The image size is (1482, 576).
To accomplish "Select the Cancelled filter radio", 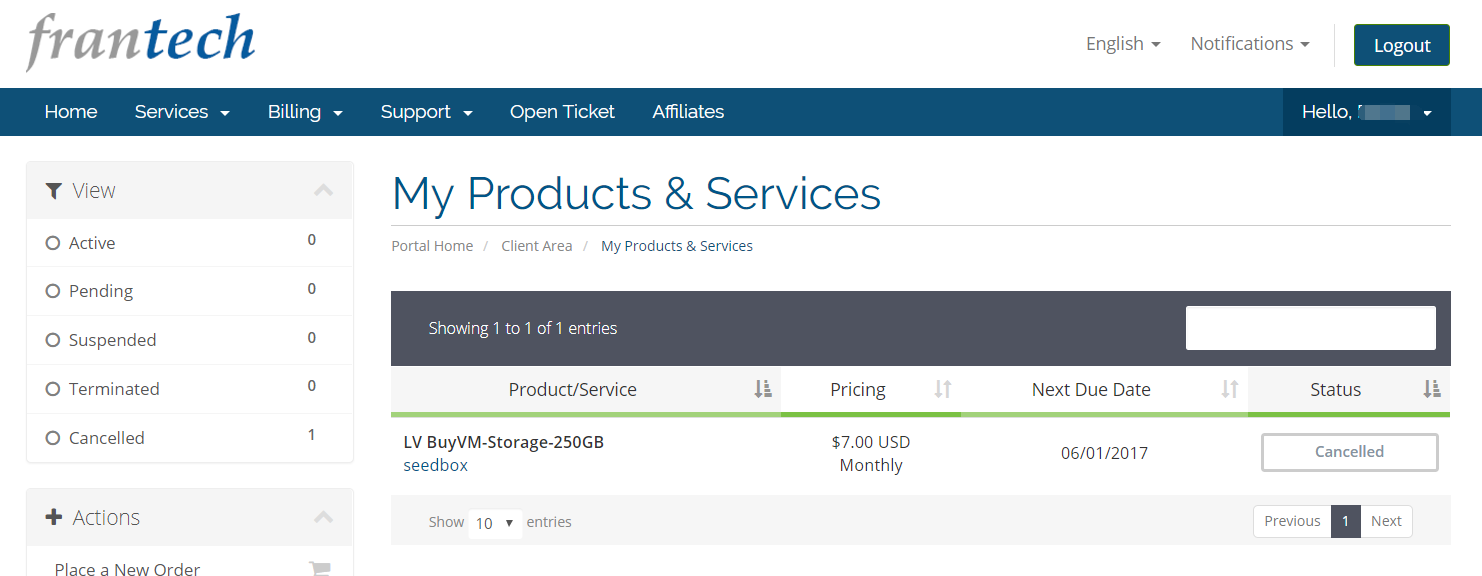I will pos(53,438).
